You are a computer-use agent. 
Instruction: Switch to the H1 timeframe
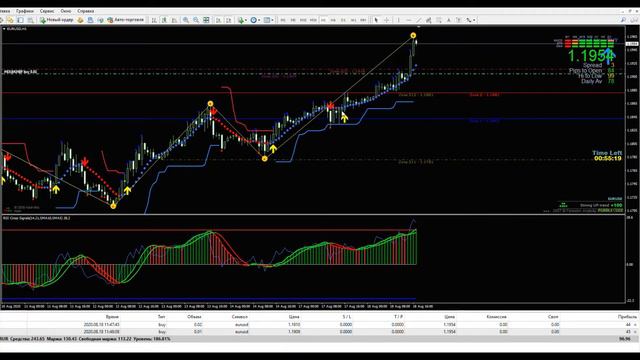pos(323,20)
